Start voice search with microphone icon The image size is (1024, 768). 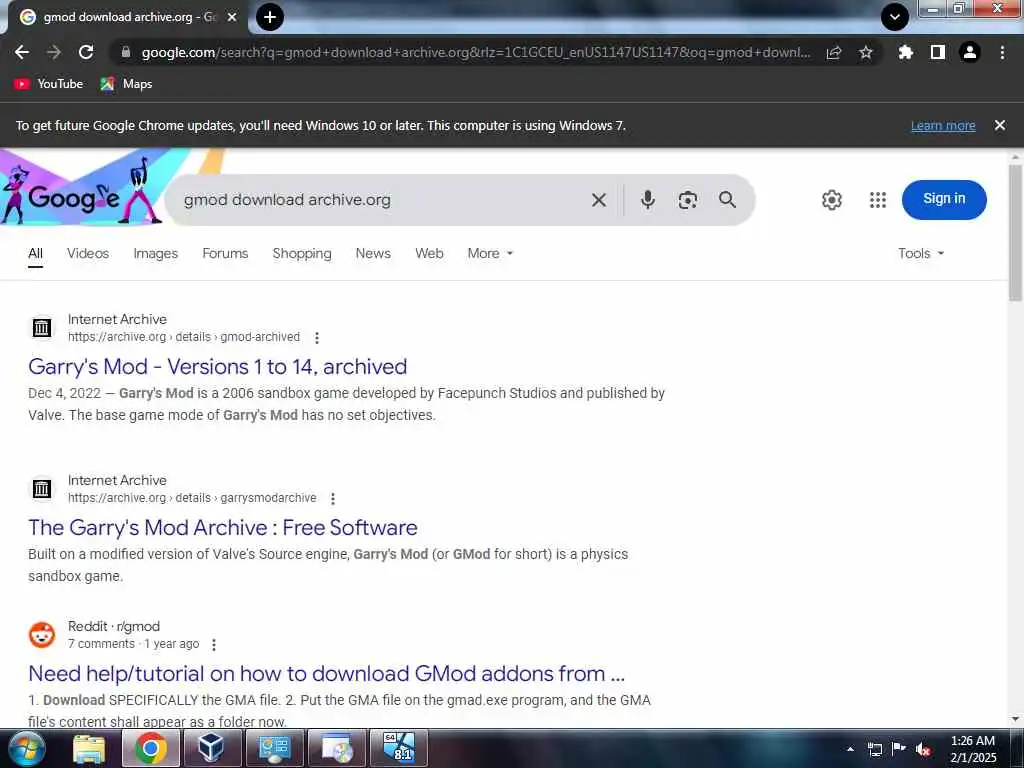tap(648, 200)
